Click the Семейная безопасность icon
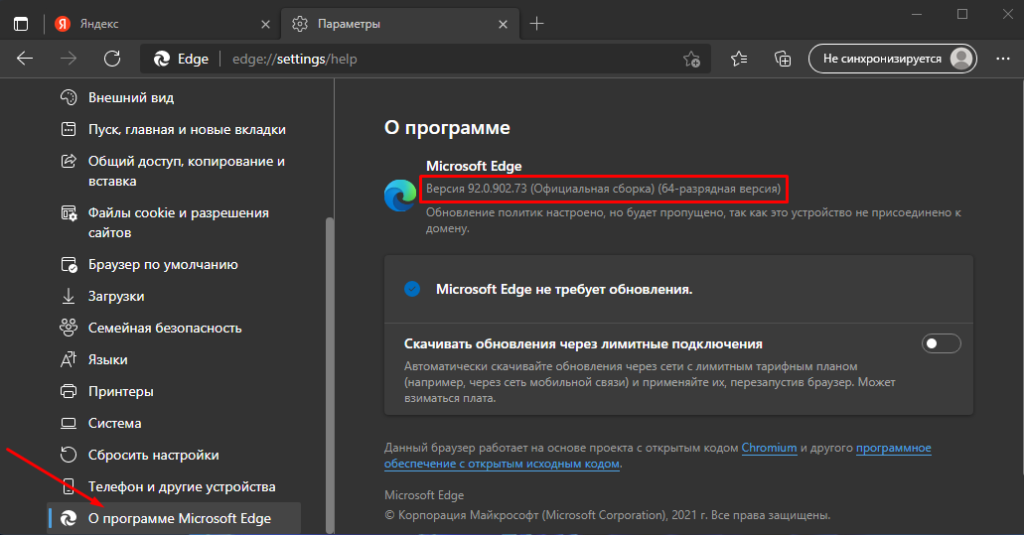This screenshot has width=1024, height=535. [69, 328]
